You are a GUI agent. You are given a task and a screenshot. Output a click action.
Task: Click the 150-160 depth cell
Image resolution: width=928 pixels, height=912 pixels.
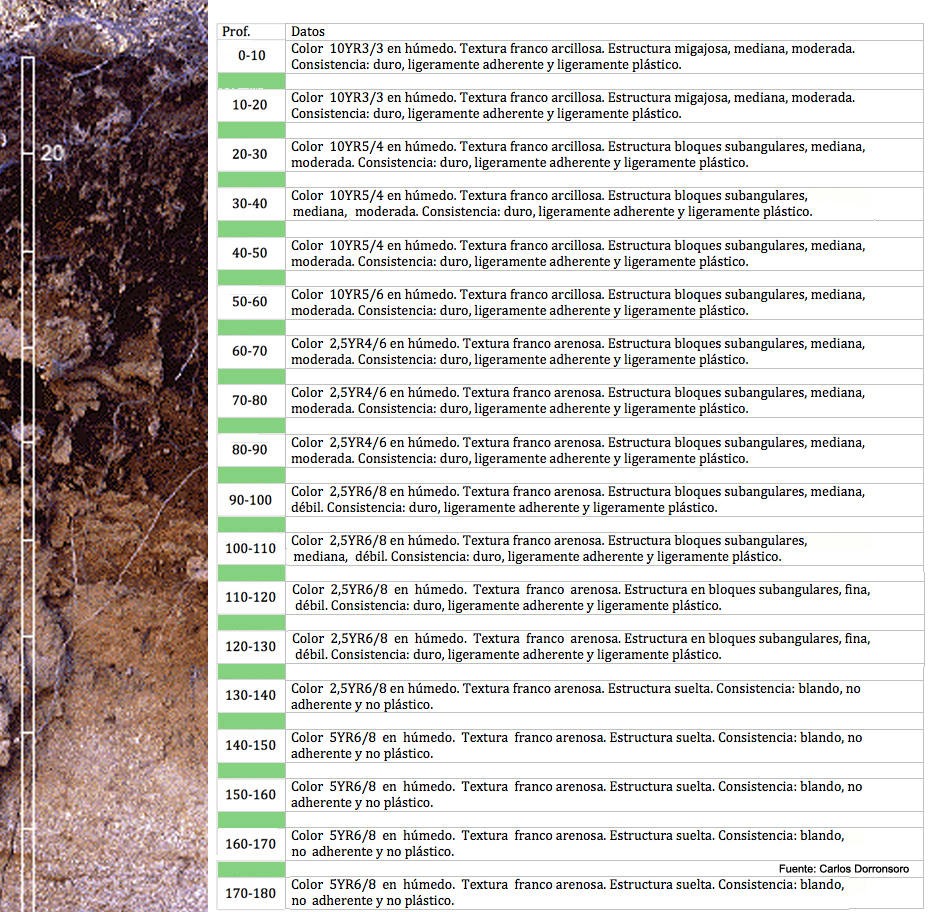point(251,795)
